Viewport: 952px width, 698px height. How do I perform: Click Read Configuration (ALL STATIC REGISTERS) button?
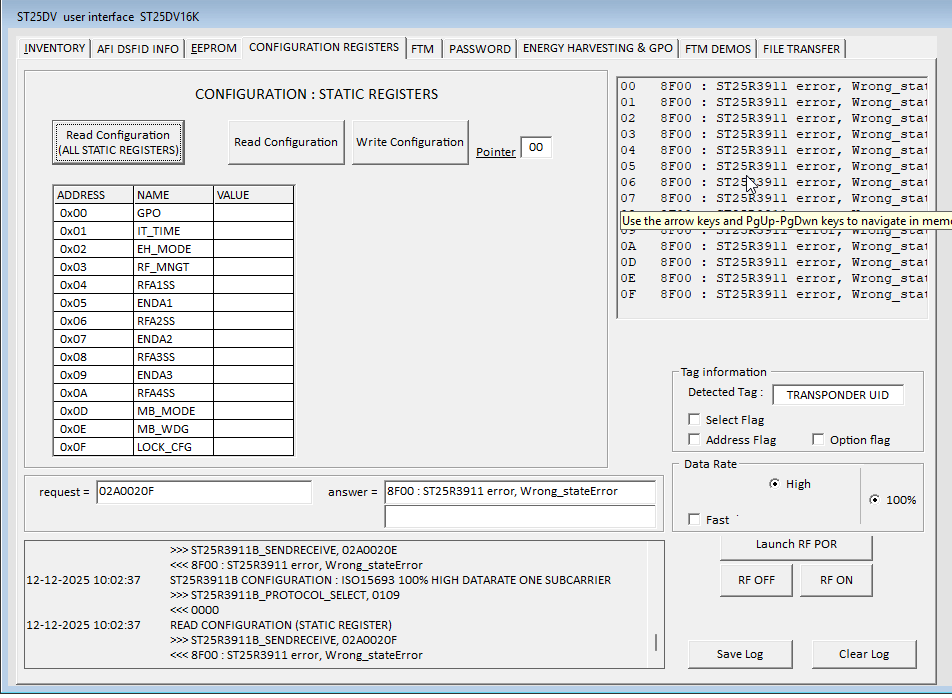(118, 142)
